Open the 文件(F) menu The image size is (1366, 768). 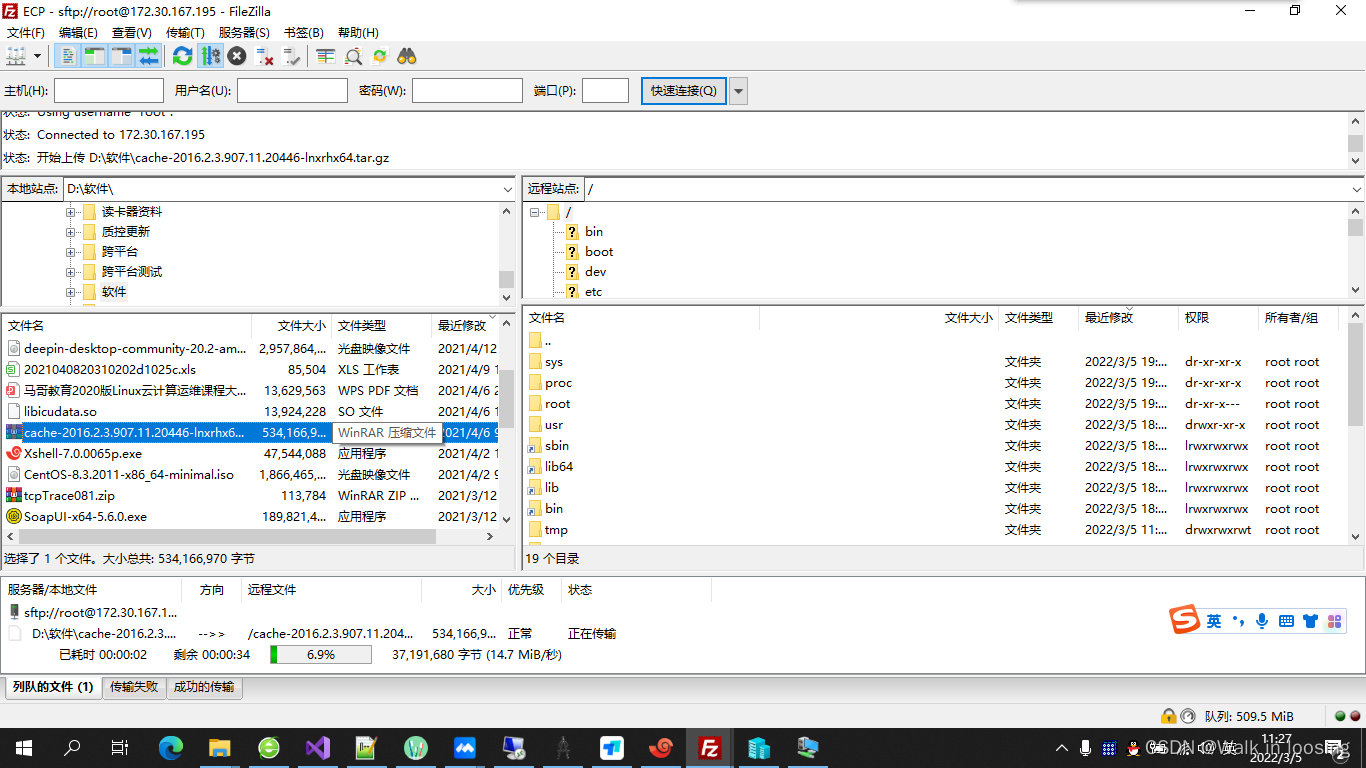click(x=26, y=33)
